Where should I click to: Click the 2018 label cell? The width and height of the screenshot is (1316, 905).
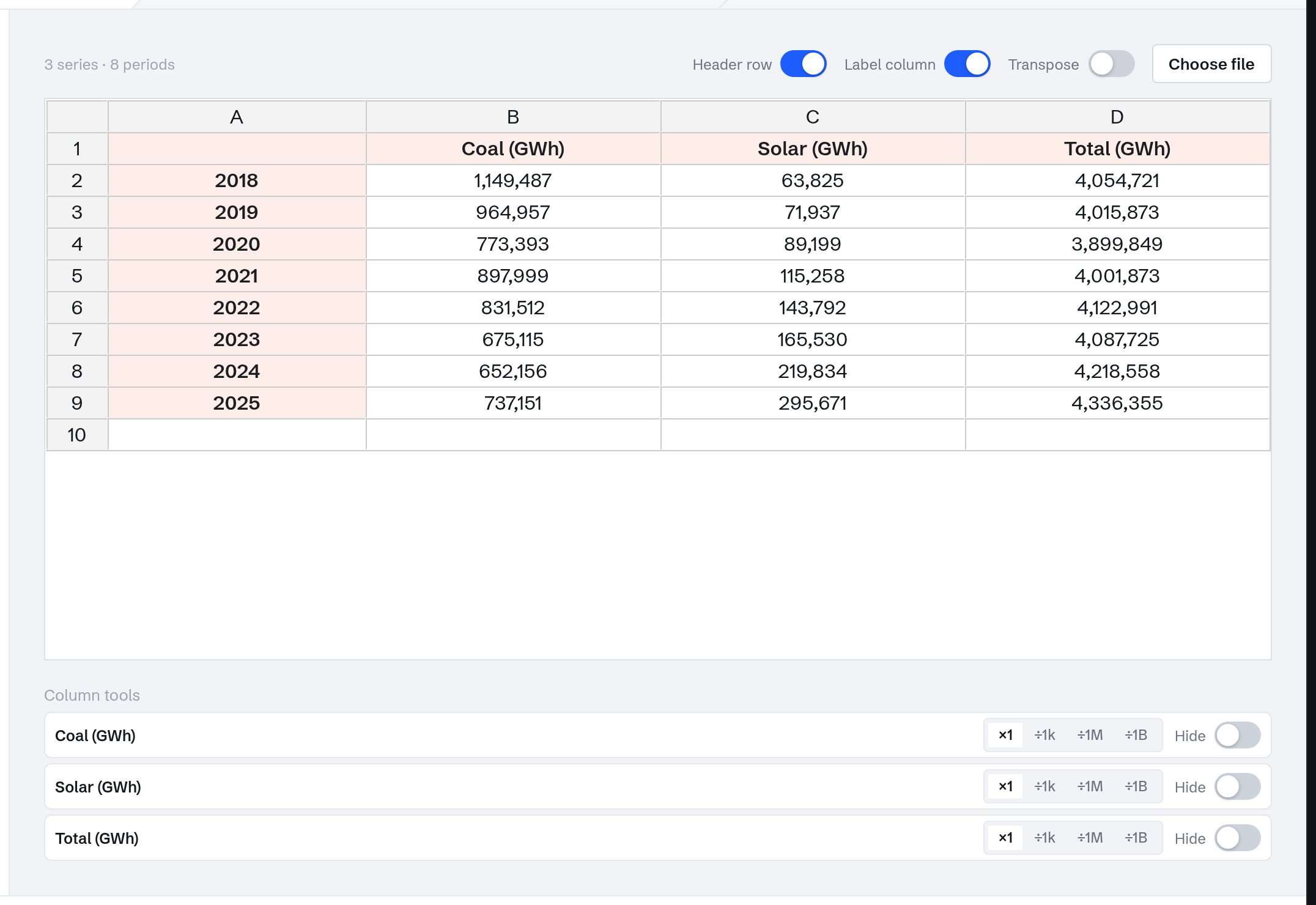tap(237, 180)
